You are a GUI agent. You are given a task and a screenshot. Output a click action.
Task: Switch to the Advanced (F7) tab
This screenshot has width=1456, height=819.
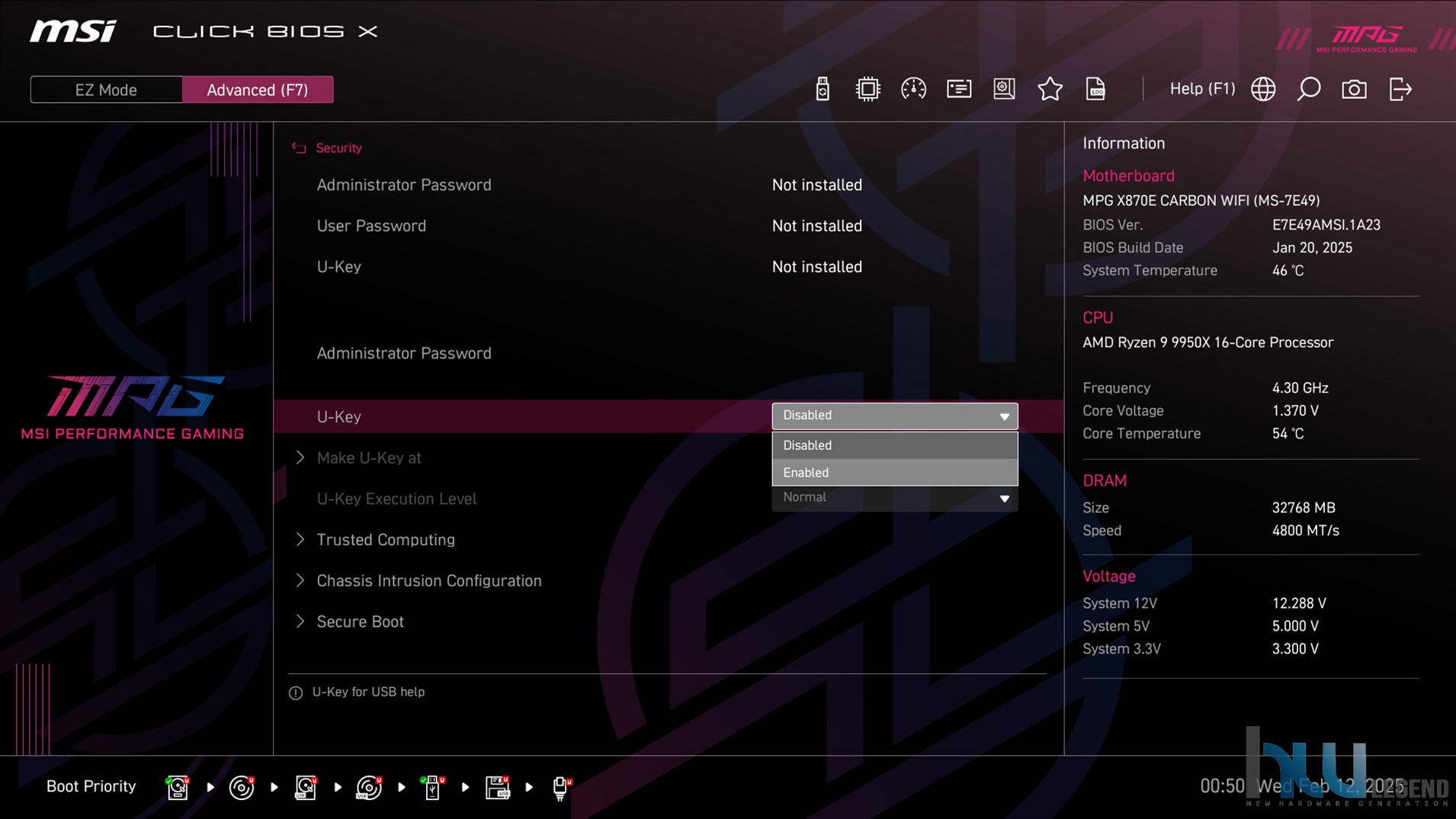coord(258,90)
